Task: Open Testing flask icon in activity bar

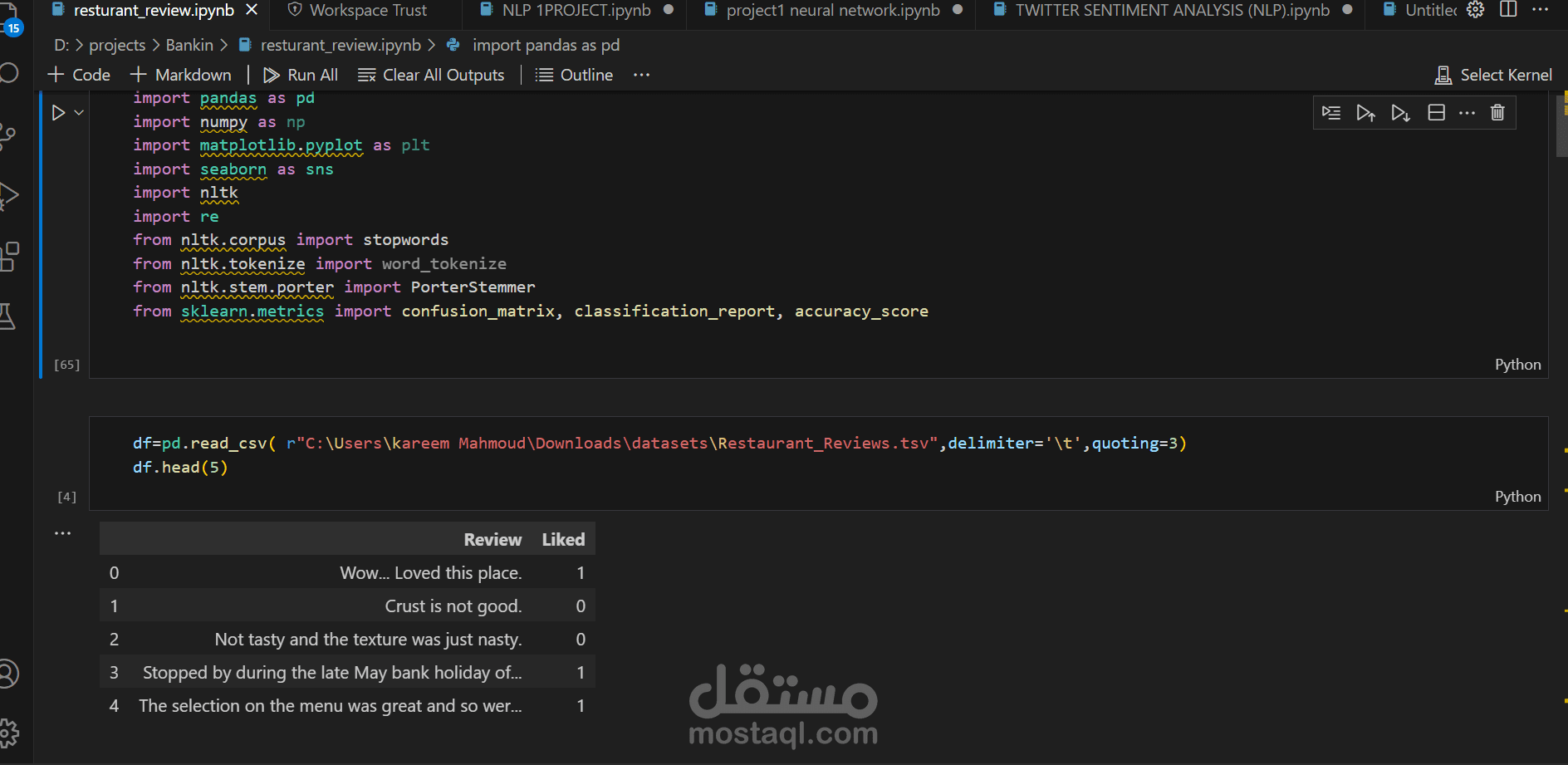Action: pos(8,316)
